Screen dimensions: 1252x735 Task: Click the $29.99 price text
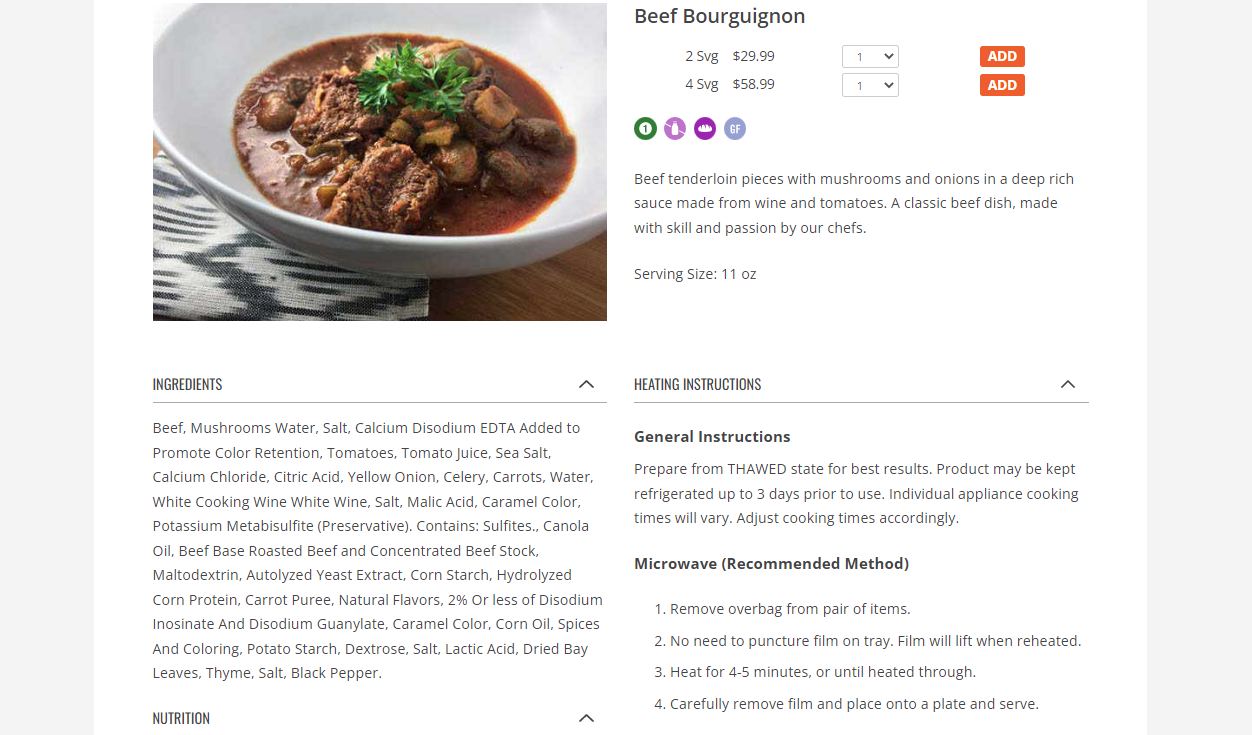[x=753, y=56]
